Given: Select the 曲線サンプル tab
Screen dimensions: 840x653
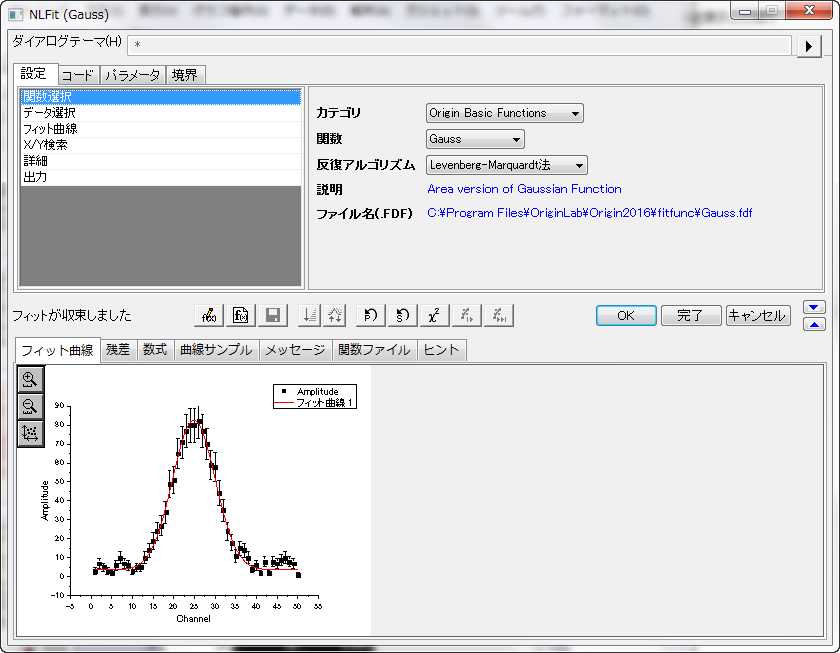Looking at the screenshot, I should (x=216, y=350).
